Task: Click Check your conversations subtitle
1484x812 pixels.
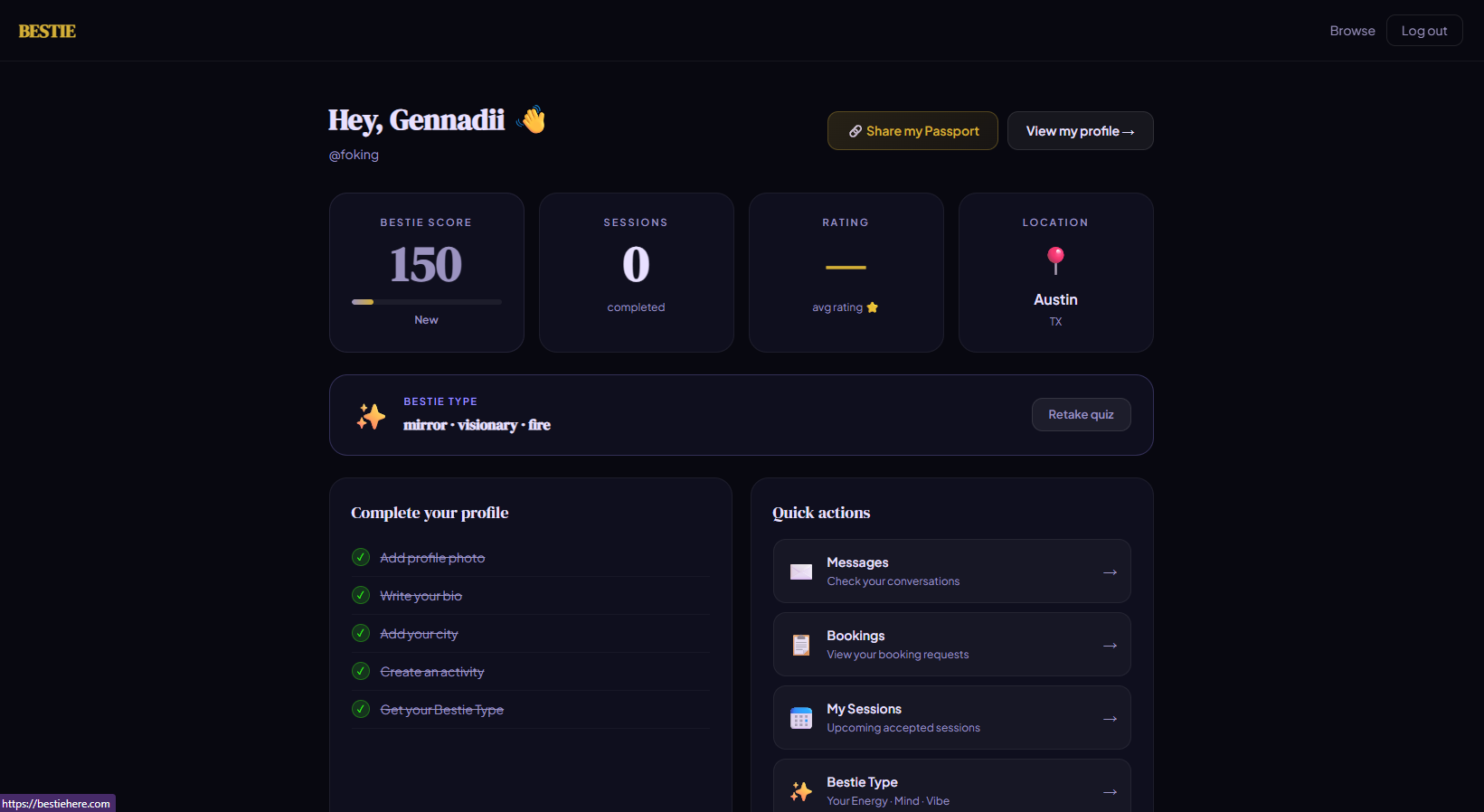Action: 893,581
